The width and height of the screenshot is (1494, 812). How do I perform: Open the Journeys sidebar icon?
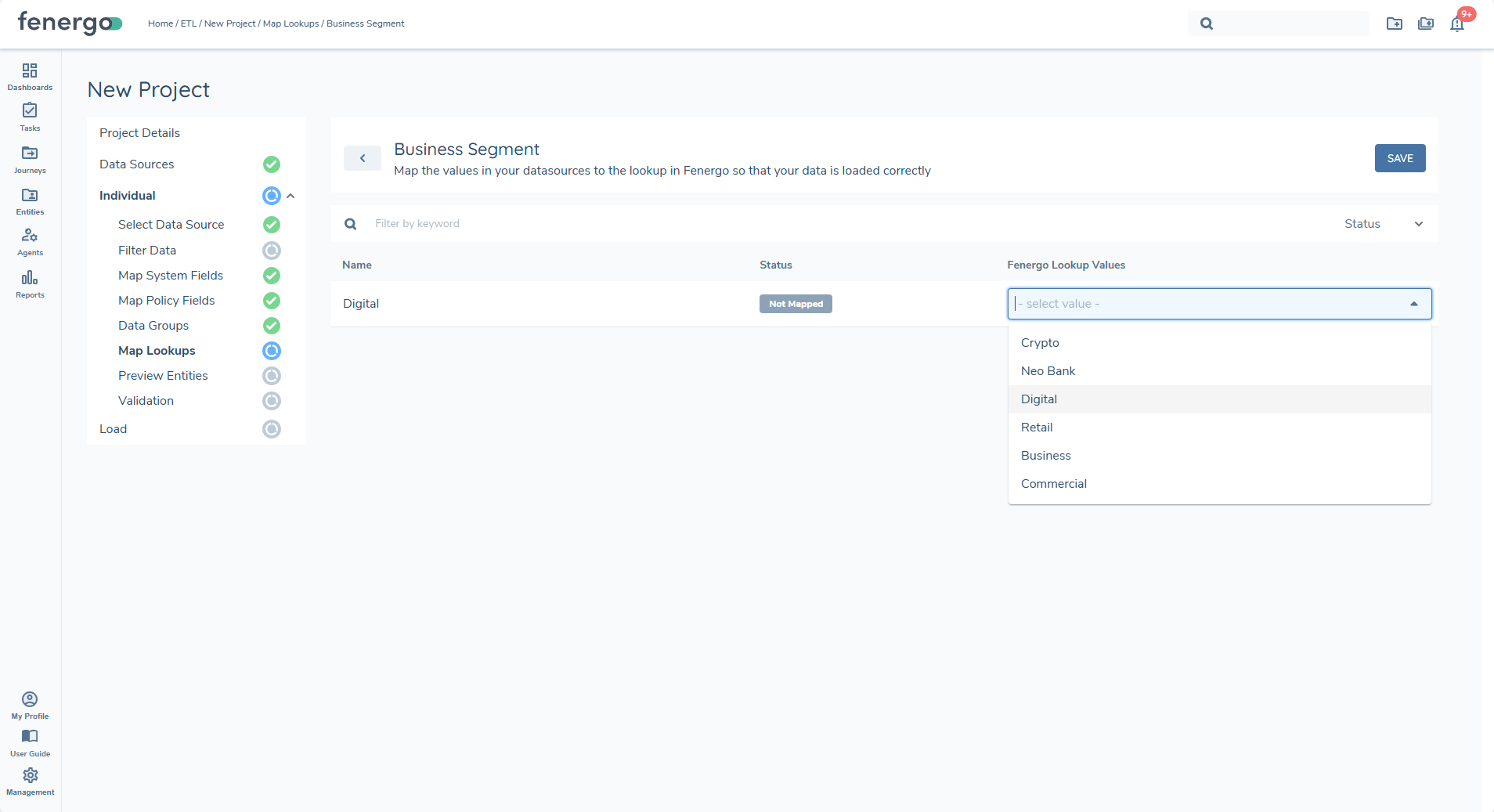(x=30, y=159)
